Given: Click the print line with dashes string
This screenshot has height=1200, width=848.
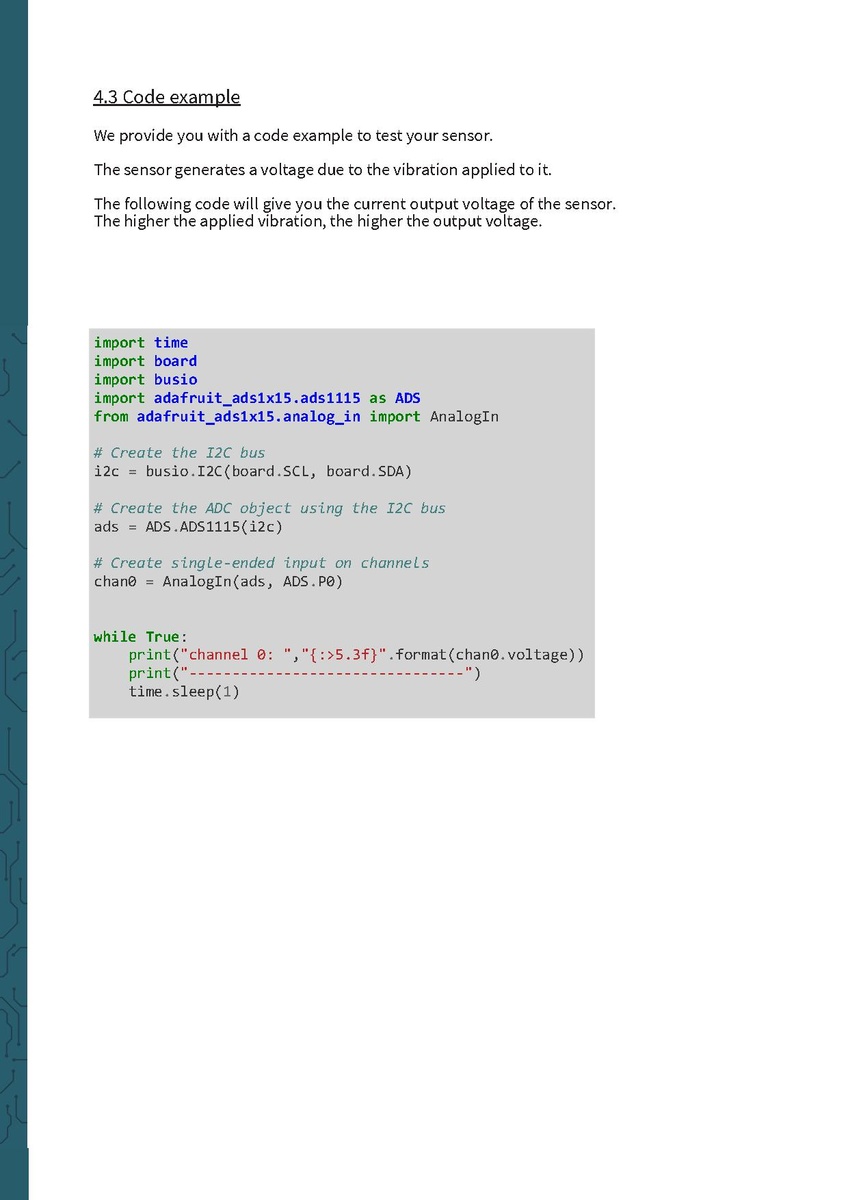Looking at the screenshot, I should 304,673.
